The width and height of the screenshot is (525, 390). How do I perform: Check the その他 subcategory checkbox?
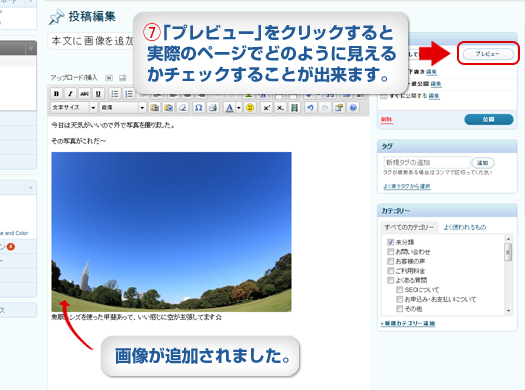pyautogui.click(x=399, y=309)
